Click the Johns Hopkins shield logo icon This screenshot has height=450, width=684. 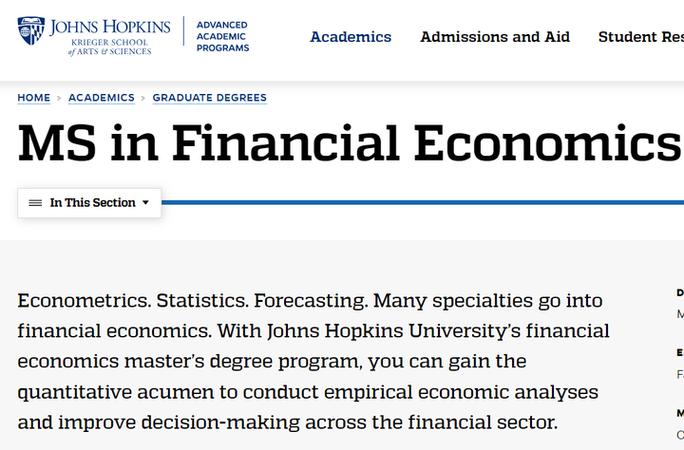[31, 31]
